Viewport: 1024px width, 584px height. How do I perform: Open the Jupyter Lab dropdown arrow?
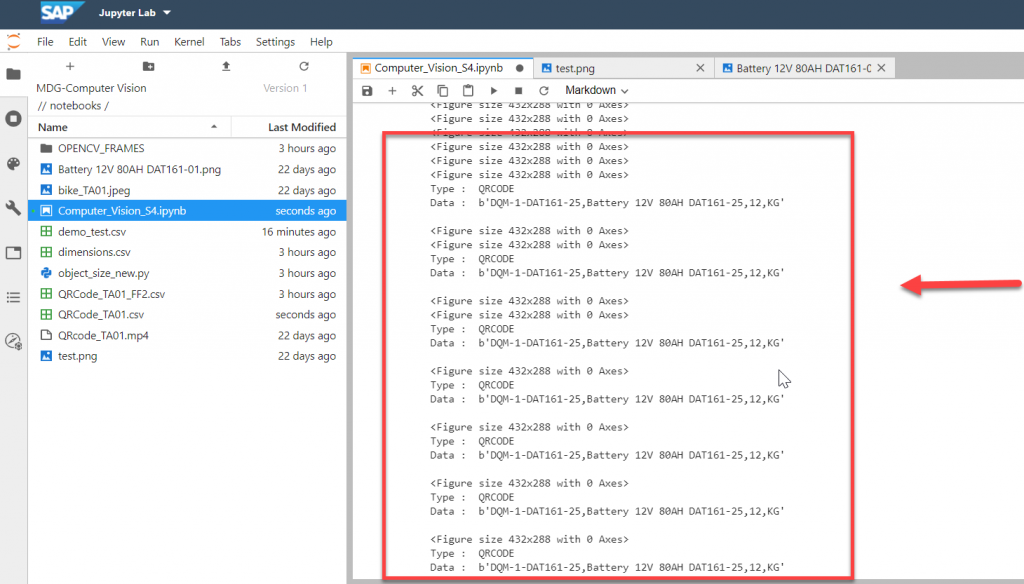(x=167, y=13)
